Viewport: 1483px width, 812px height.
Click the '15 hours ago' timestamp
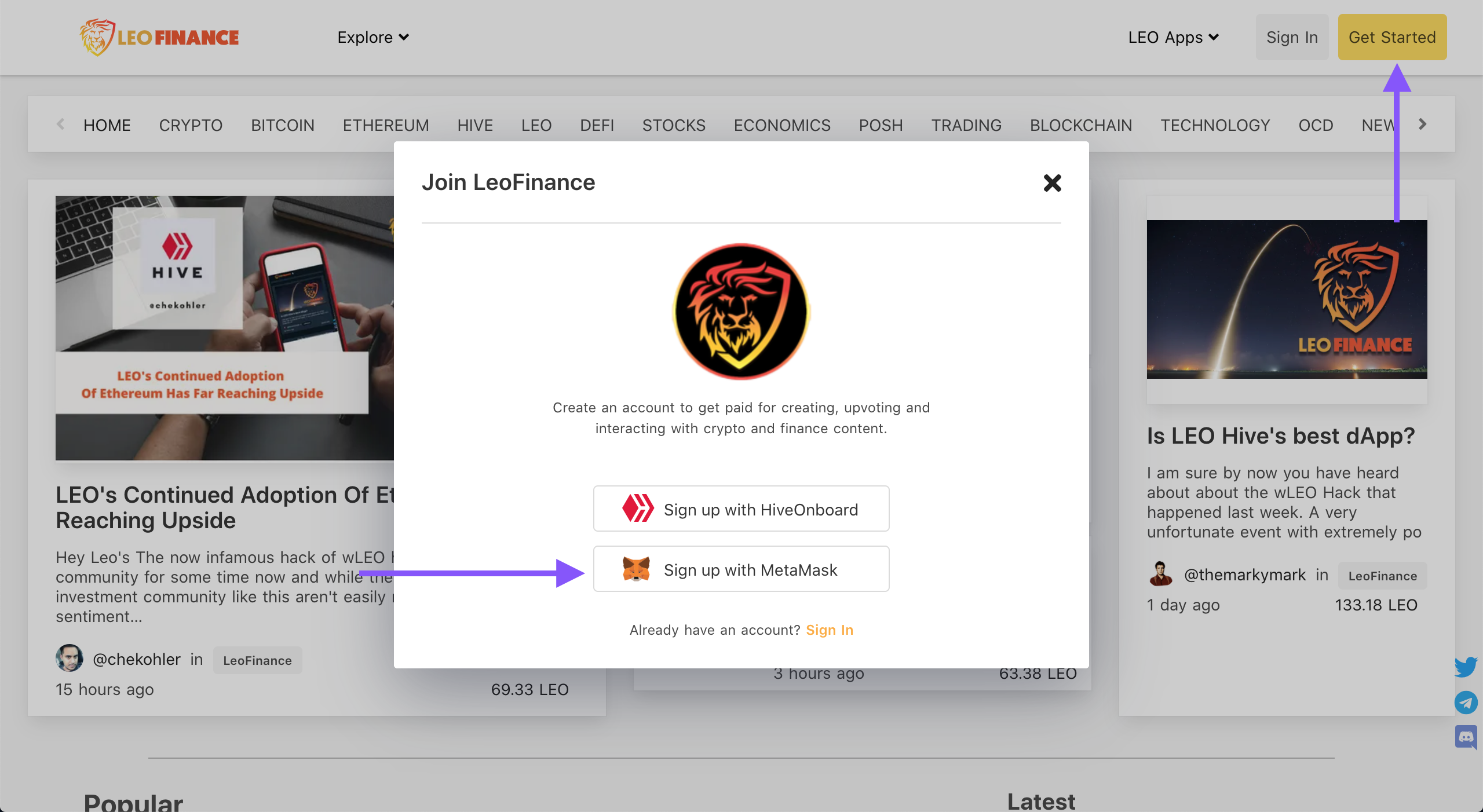point(105,689)
